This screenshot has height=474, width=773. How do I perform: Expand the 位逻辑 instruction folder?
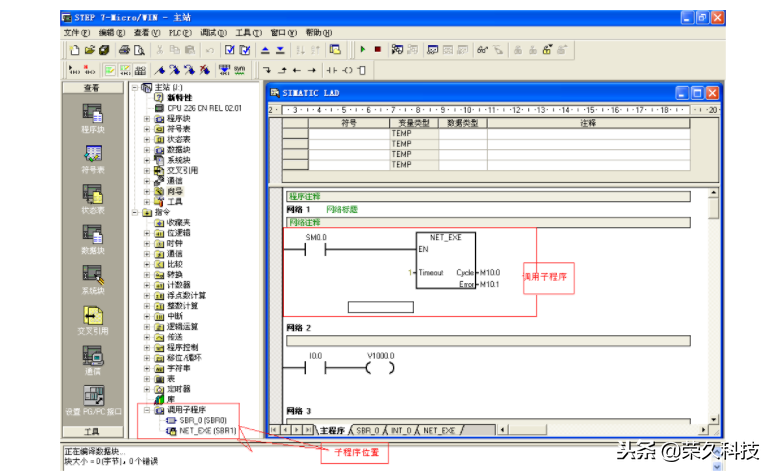(146, 233)
